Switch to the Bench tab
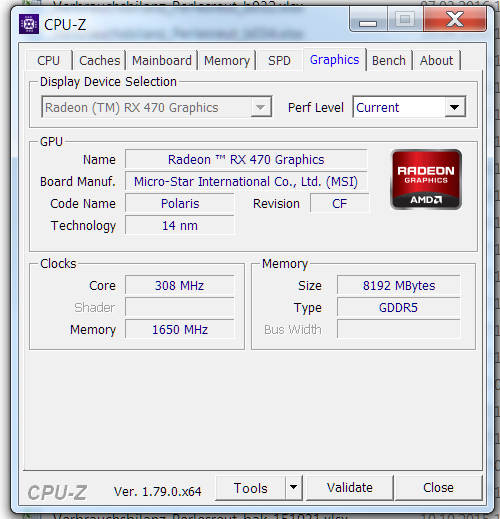Viewport: 500px width, 519px height. [389, 61]
